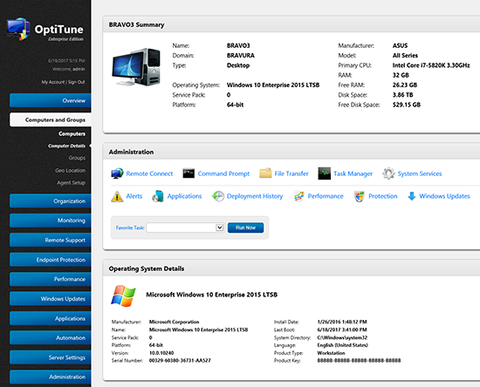The width and height of the screenshot is (480, 387).
Task: Open the Endpoint Protection sidebar menu
Action: (50, 260)
